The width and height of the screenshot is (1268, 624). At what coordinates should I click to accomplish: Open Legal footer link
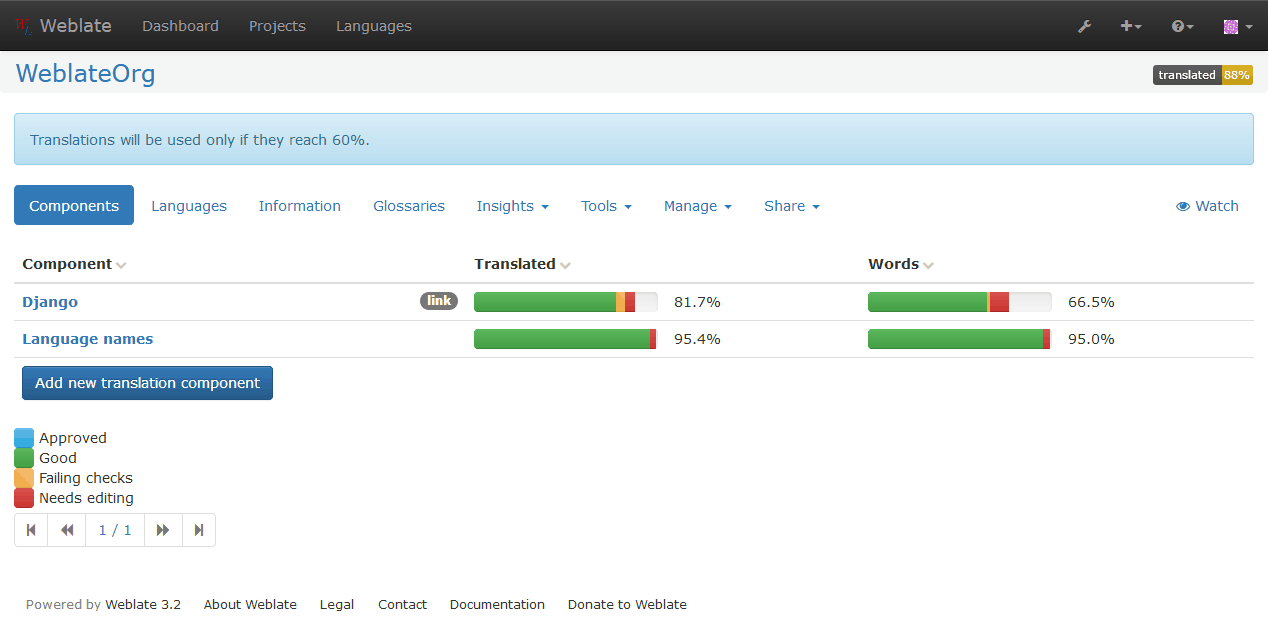337,604
